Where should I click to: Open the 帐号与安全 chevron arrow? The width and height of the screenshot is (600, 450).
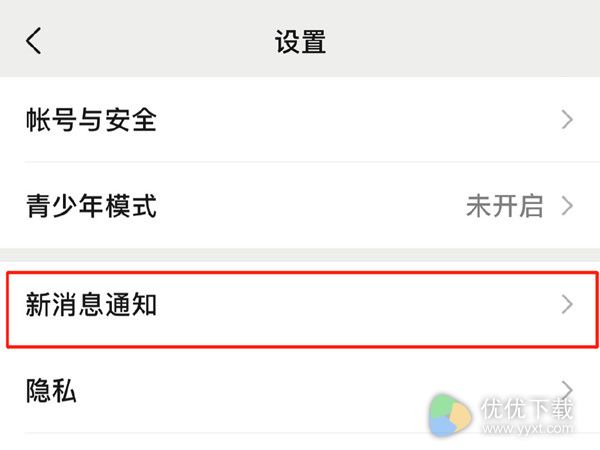point(567,120)
